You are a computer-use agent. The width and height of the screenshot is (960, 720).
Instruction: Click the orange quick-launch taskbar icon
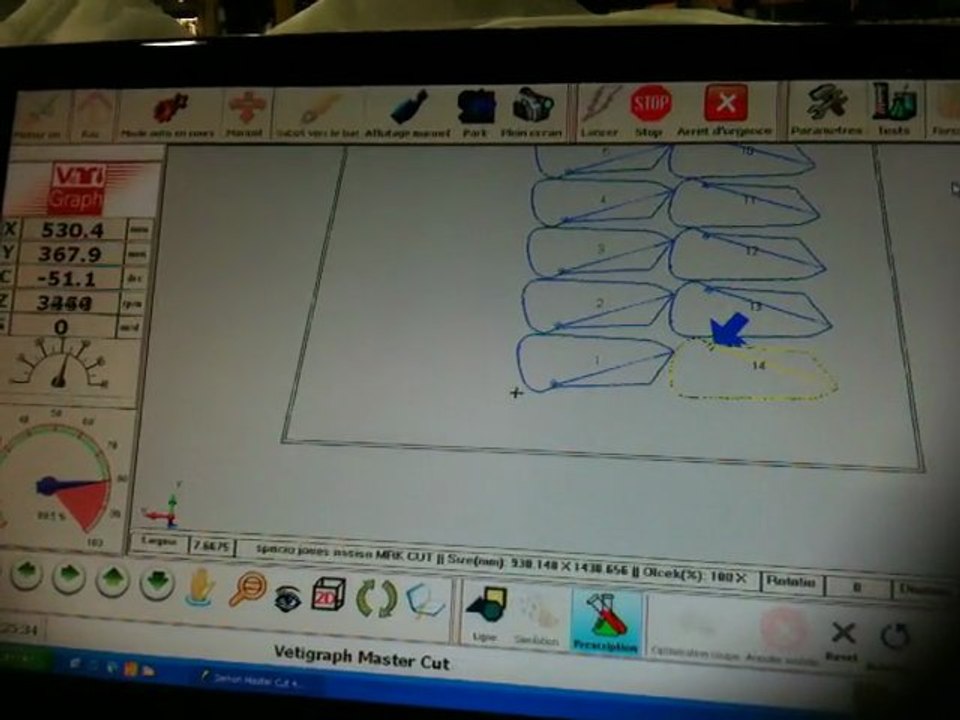[x=131, y=667]
